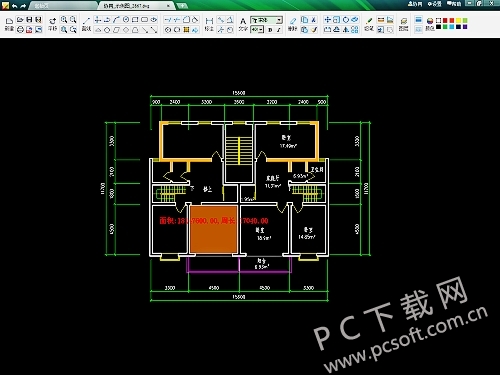Toggle Bold text formatting
The height and width of the screenshot is (375, 500).
(x=270, y=30)
